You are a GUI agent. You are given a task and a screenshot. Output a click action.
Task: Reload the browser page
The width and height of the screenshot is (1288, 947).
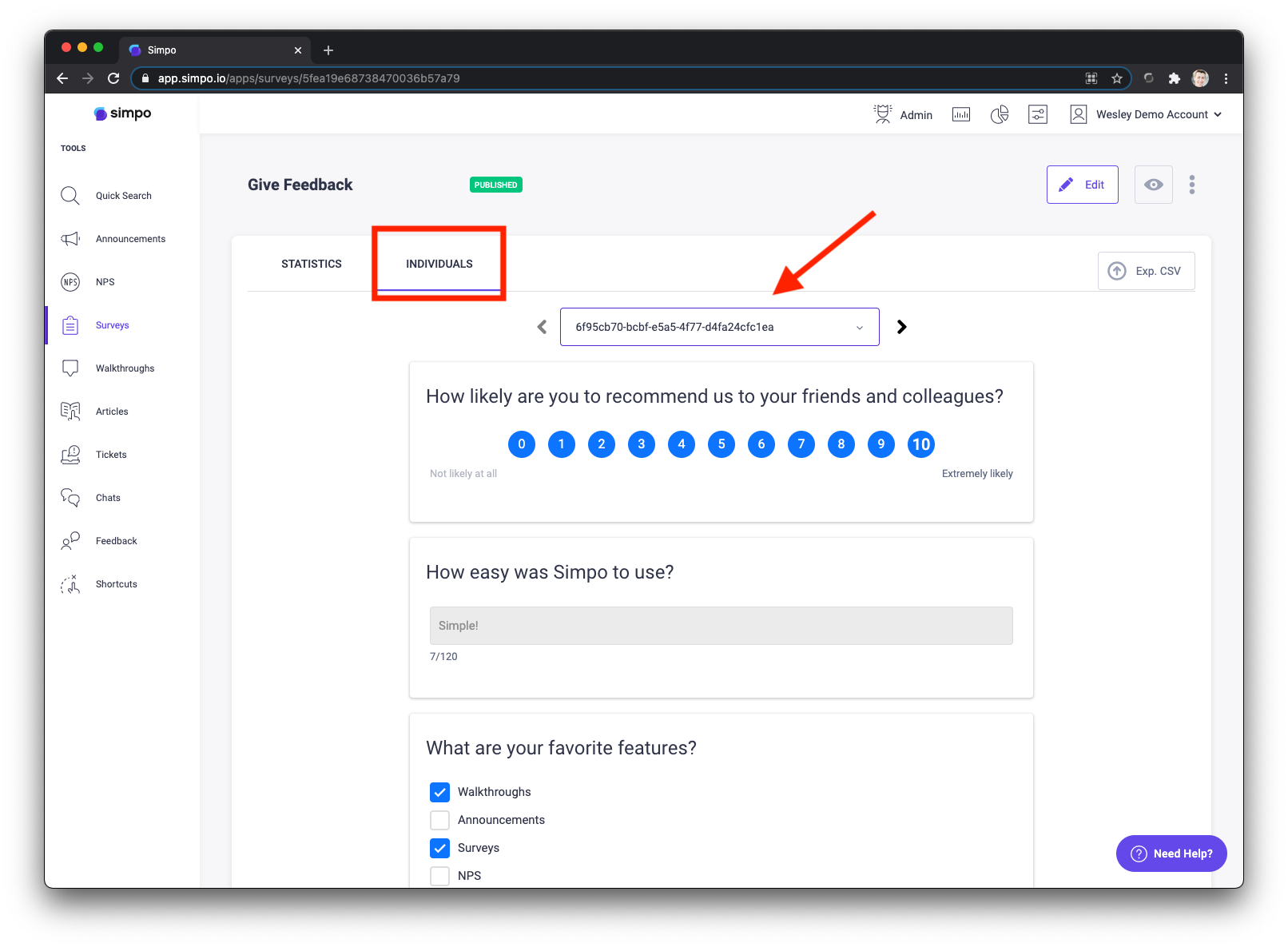113,78
